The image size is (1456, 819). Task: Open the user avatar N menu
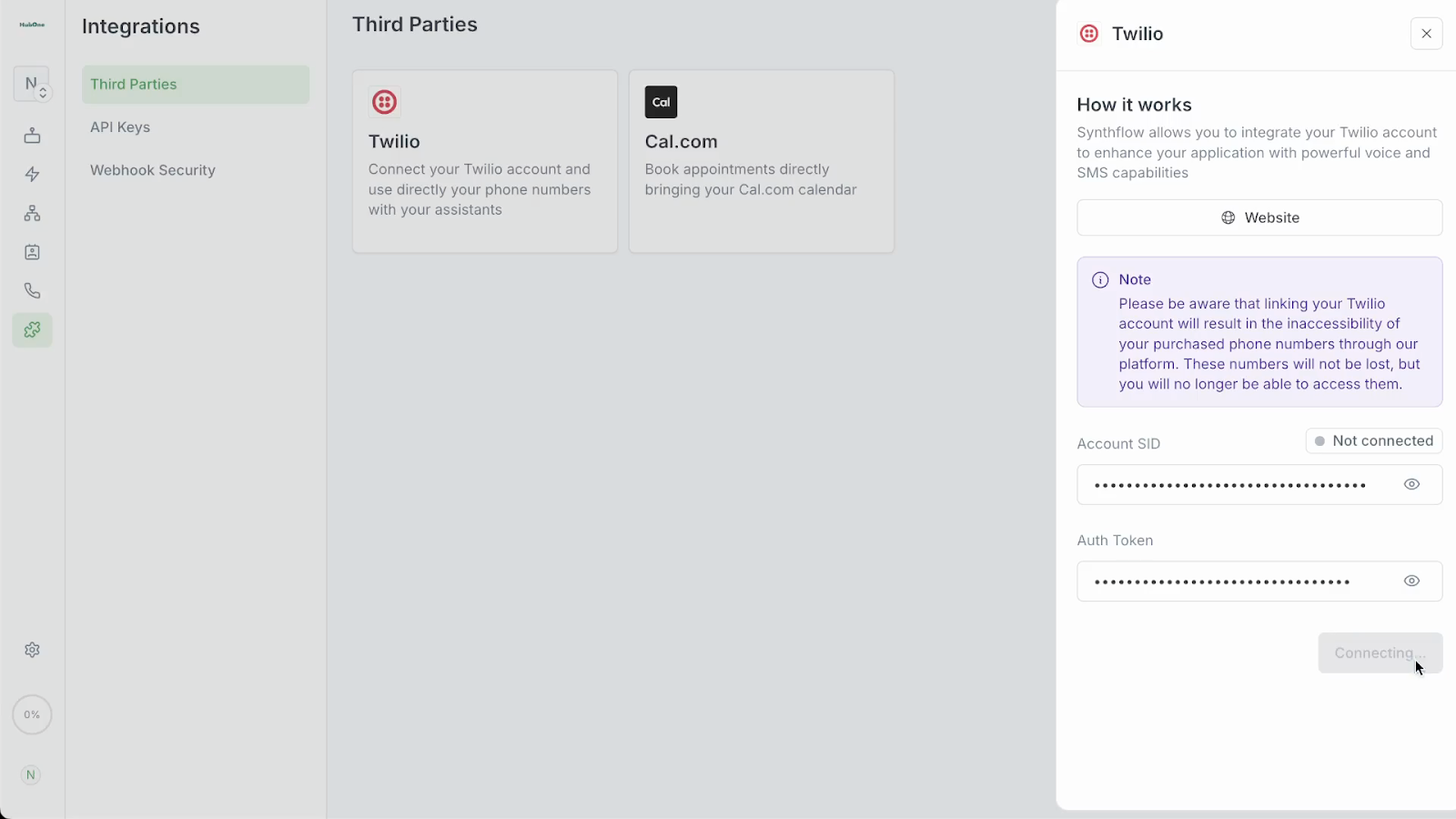pos(31,775)
